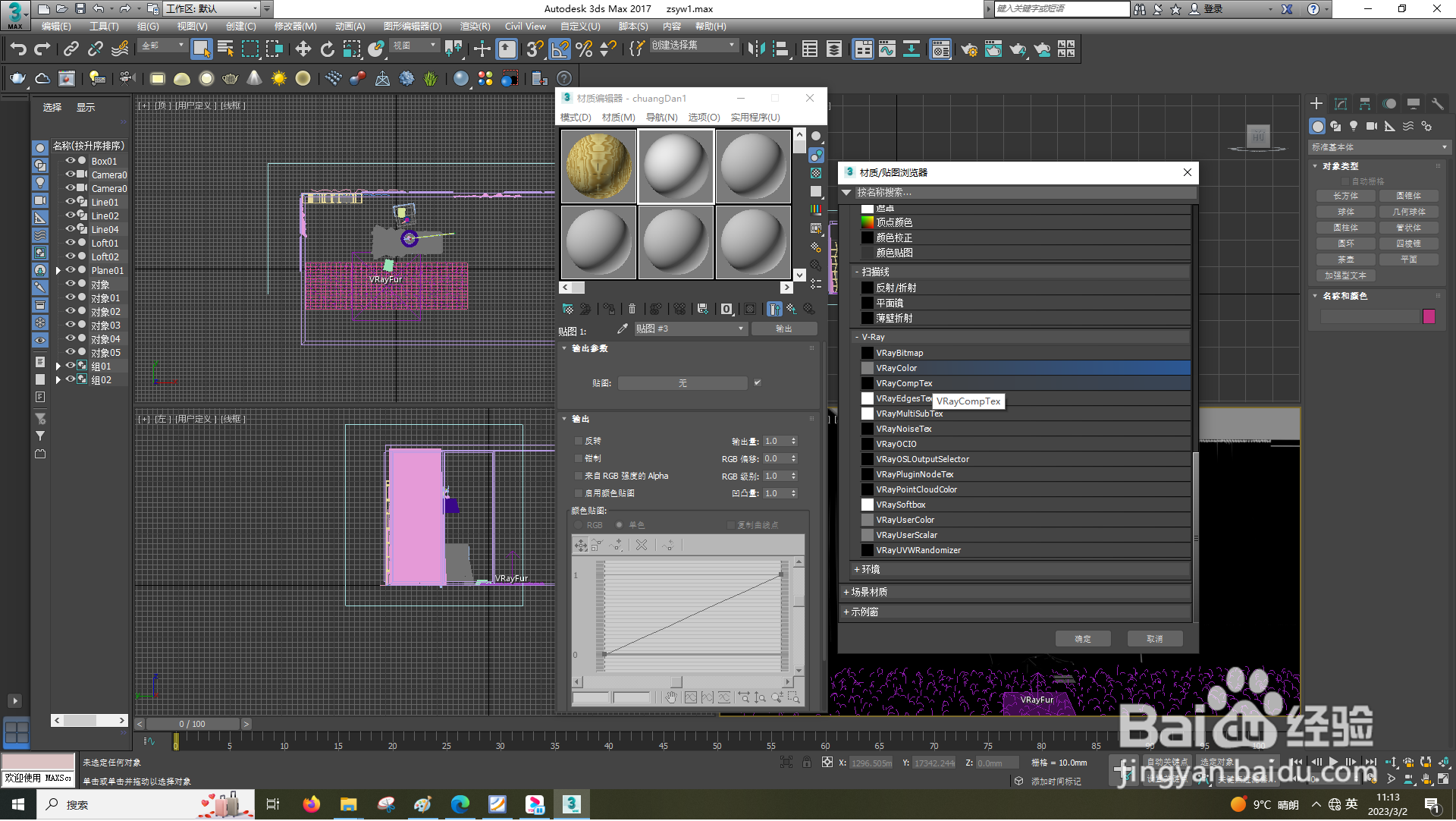
Task: Open Firefox from the taskbar
Action: 311,804
